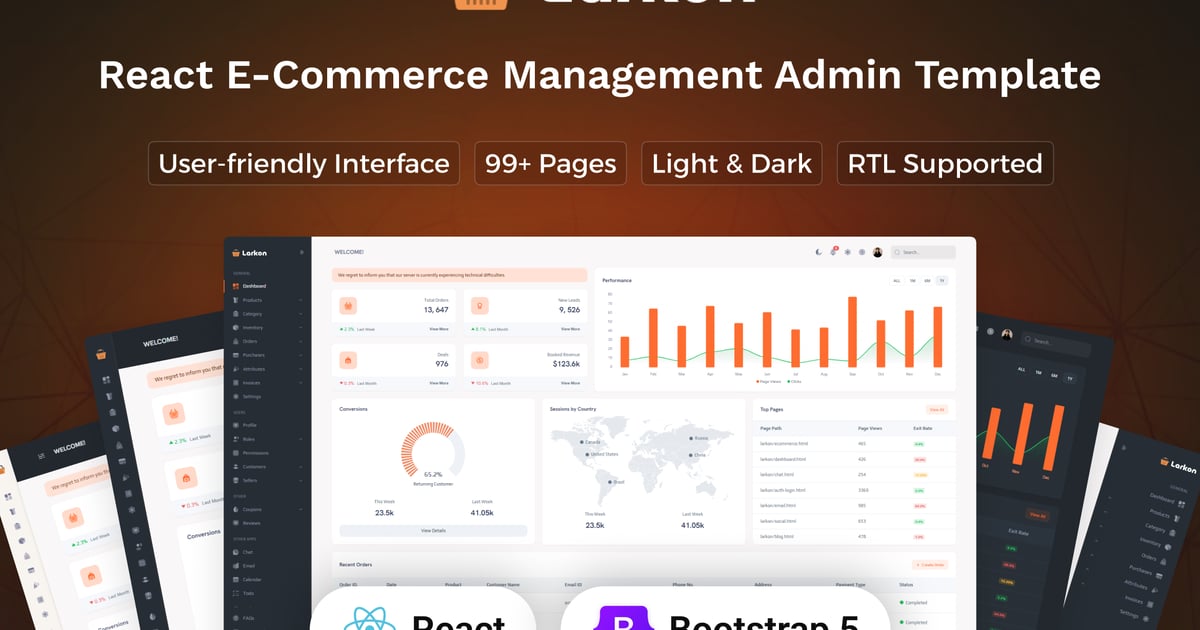Click View All in Top Pages

[x=936, y=409]
